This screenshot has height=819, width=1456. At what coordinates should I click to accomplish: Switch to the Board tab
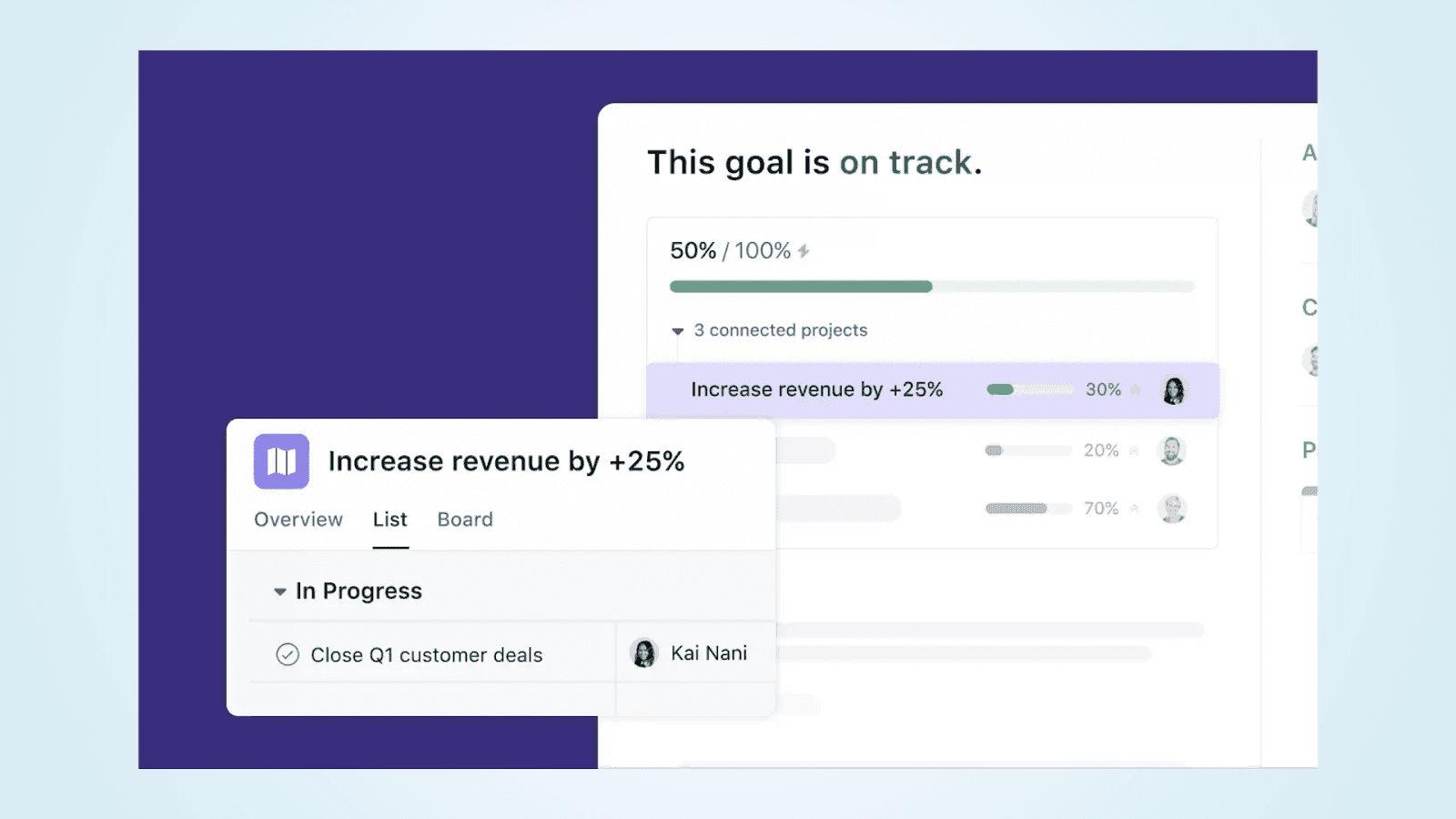[x=464, y=520]
